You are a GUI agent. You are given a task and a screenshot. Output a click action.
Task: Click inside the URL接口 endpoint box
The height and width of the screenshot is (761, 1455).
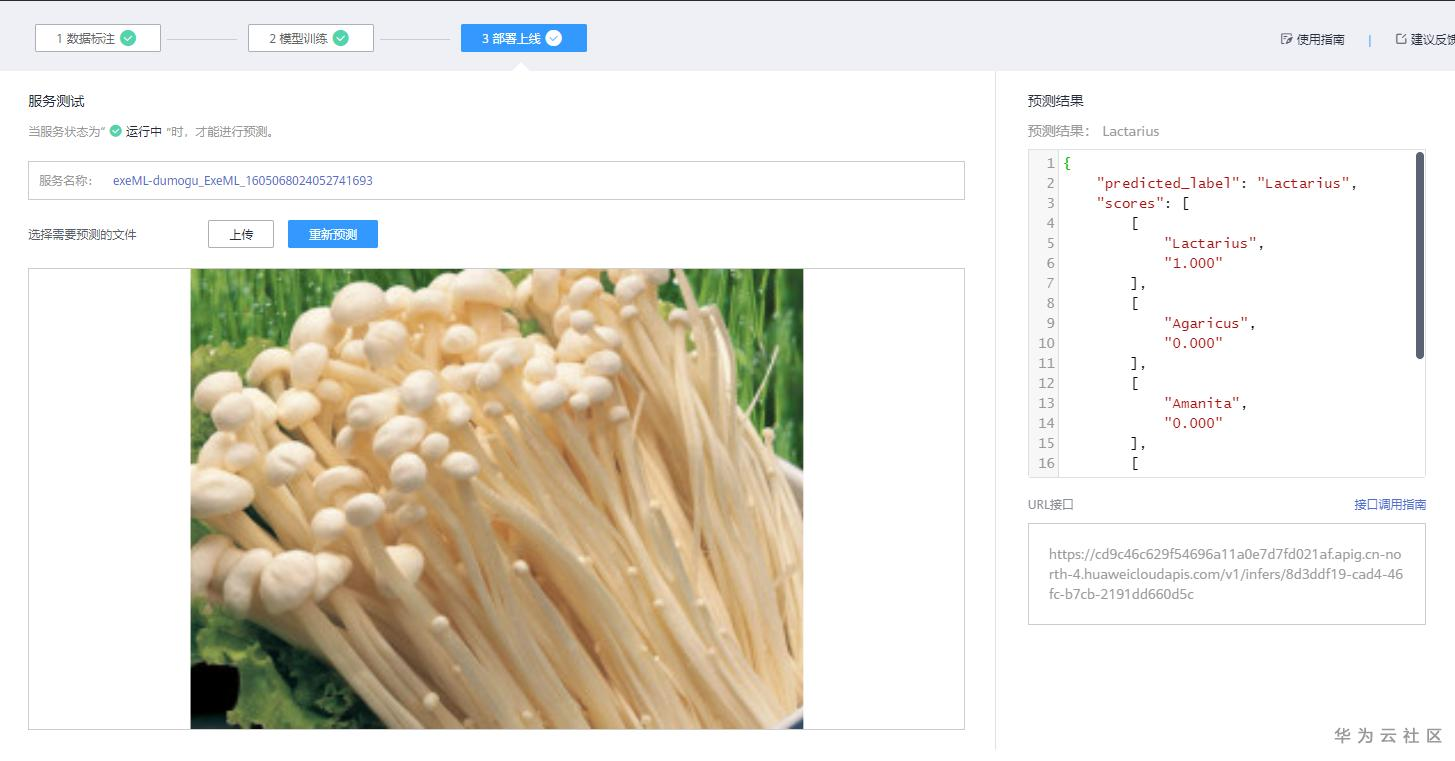point(1226,574)
